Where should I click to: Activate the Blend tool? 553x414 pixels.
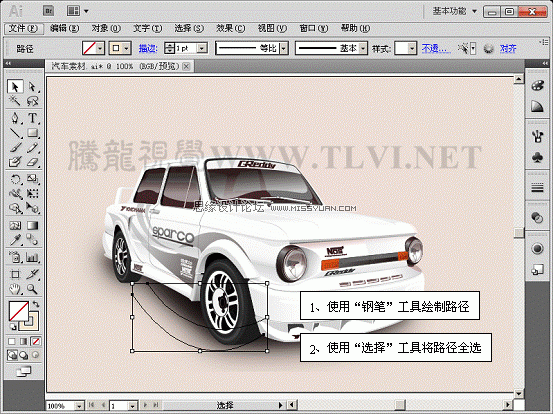click(32, 240)
